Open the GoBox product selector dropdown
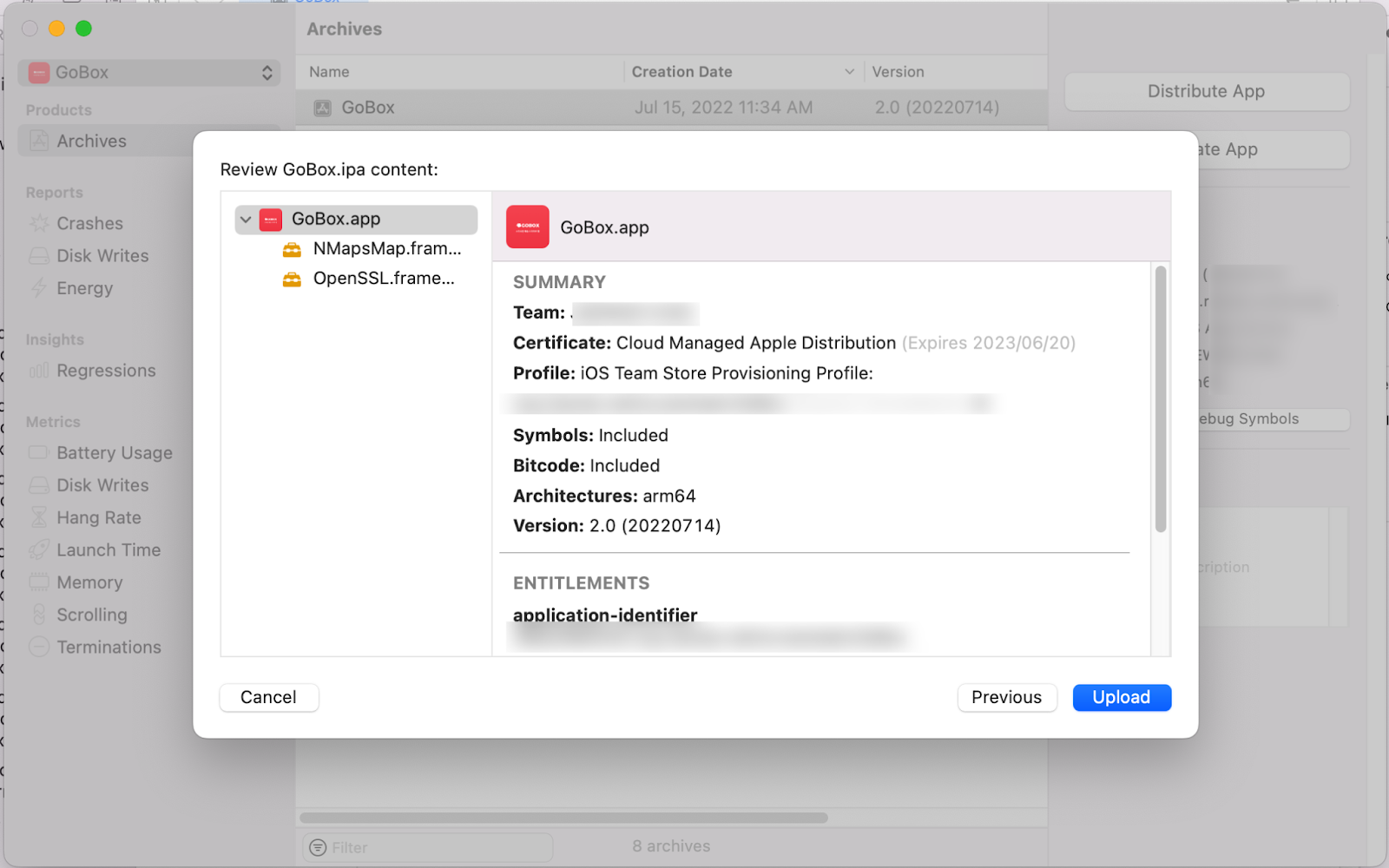 pos(149,73)
